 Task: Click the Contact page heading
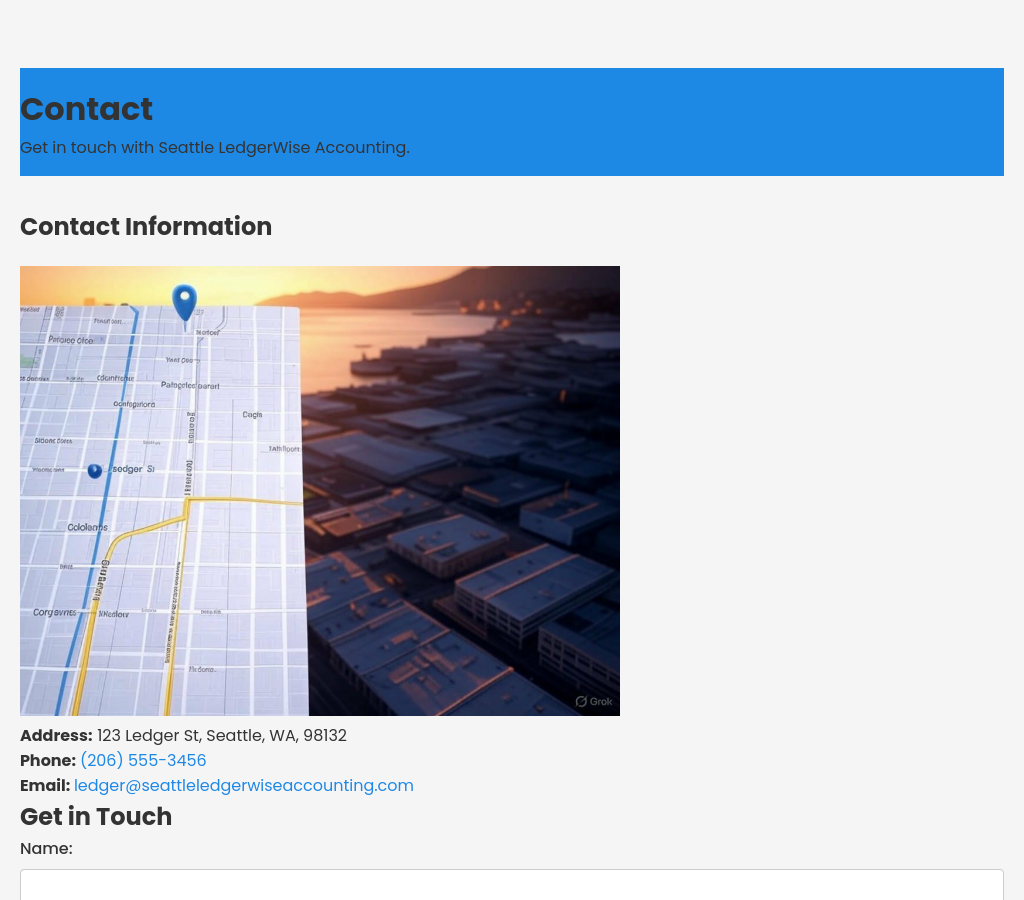(86, 109)
